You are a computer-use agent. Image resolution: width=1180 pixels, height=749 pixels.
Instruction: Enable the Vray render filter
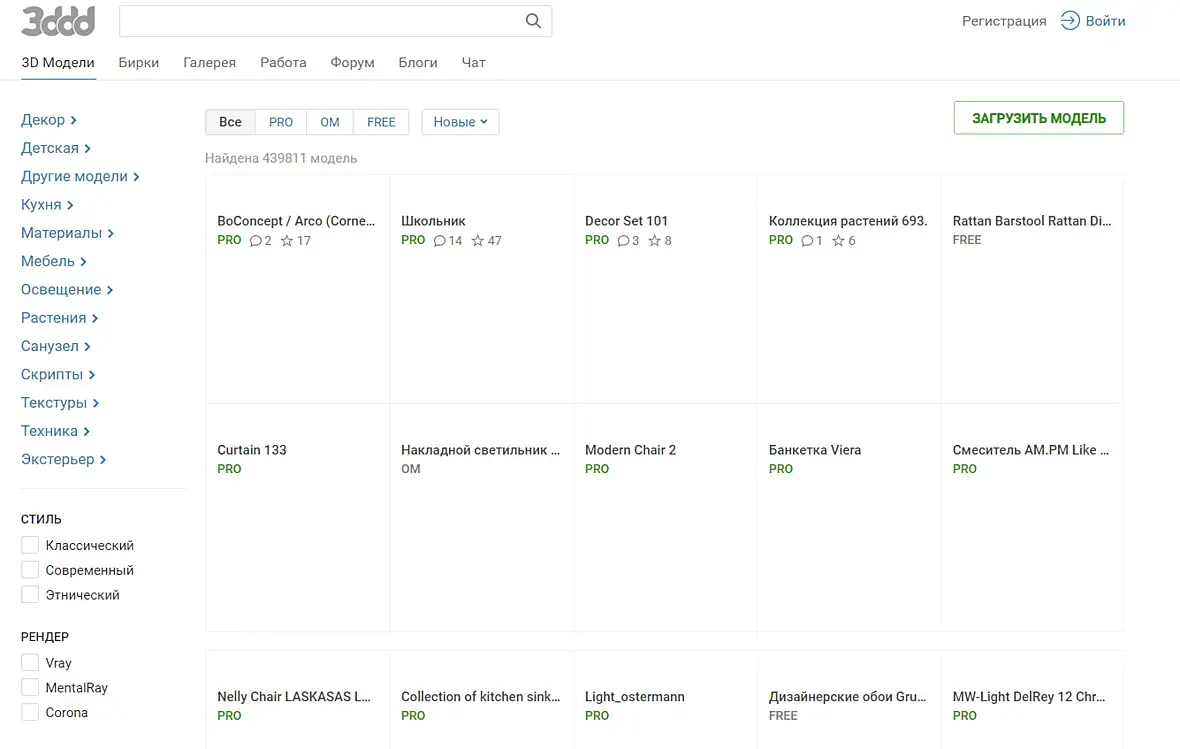pos(30,662)
